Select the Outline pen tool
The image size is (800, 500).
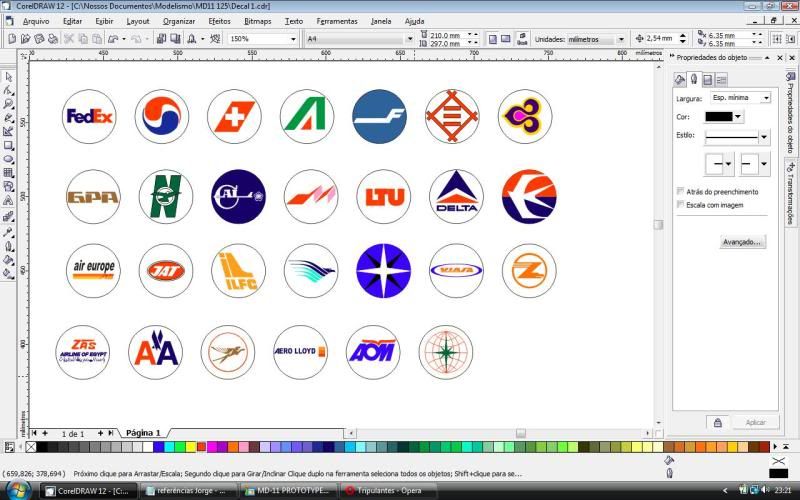8,246
